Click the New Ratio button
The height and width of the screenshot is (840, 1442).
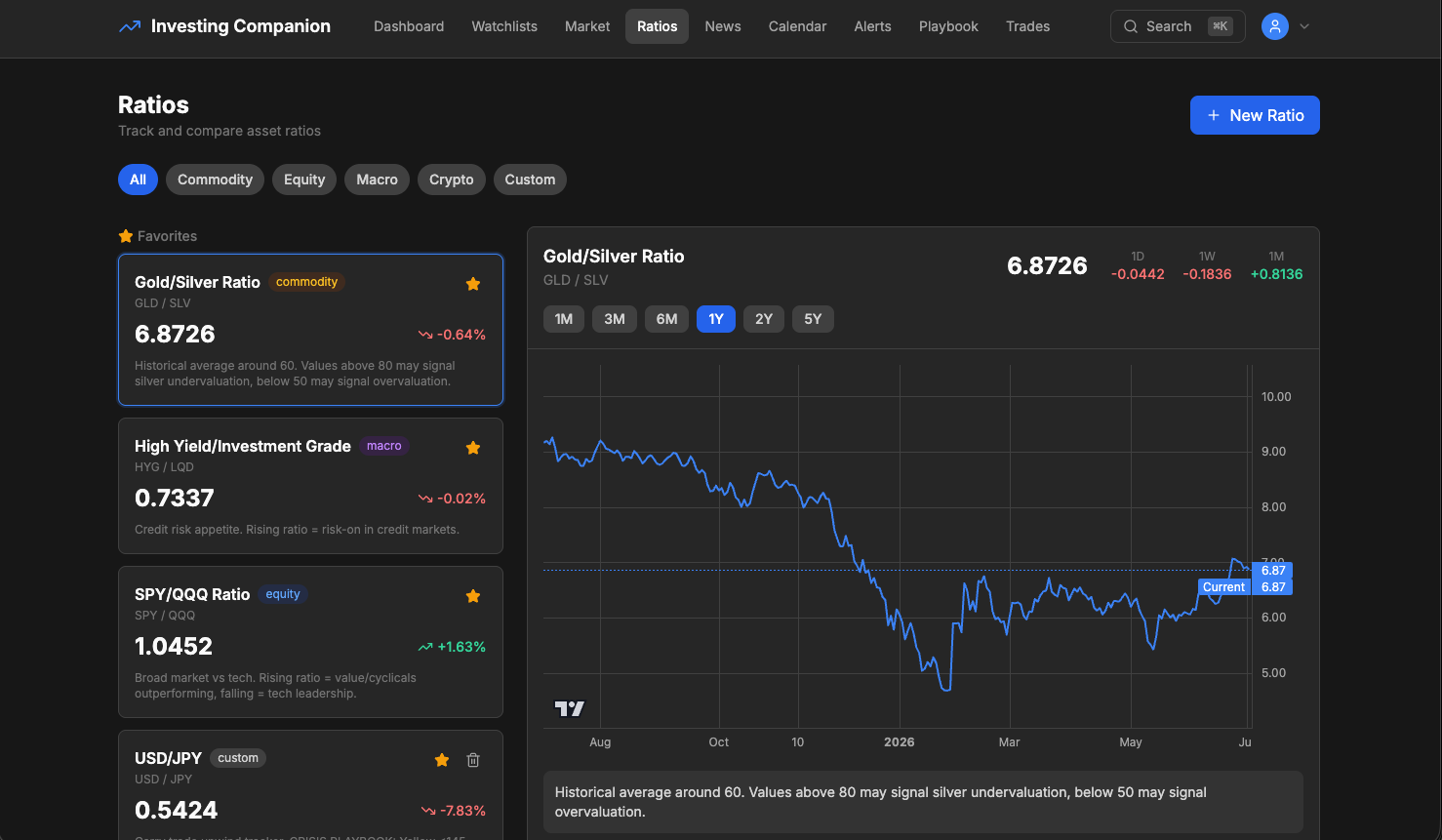point(1255,115)
